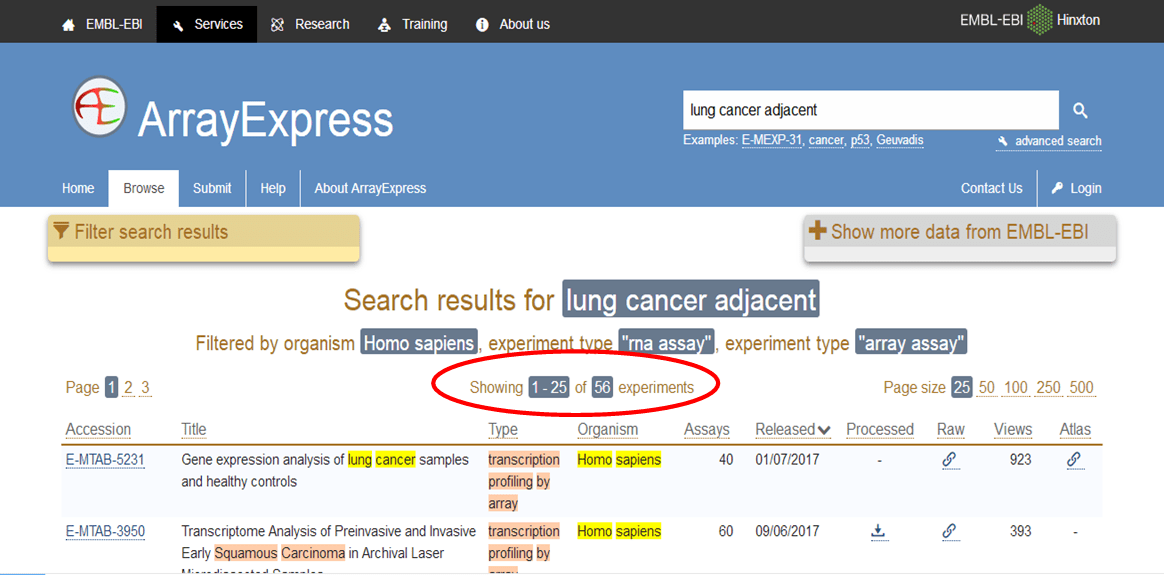
Task: Click the ArrayExpress logo
Action: (x=100, y=107)
